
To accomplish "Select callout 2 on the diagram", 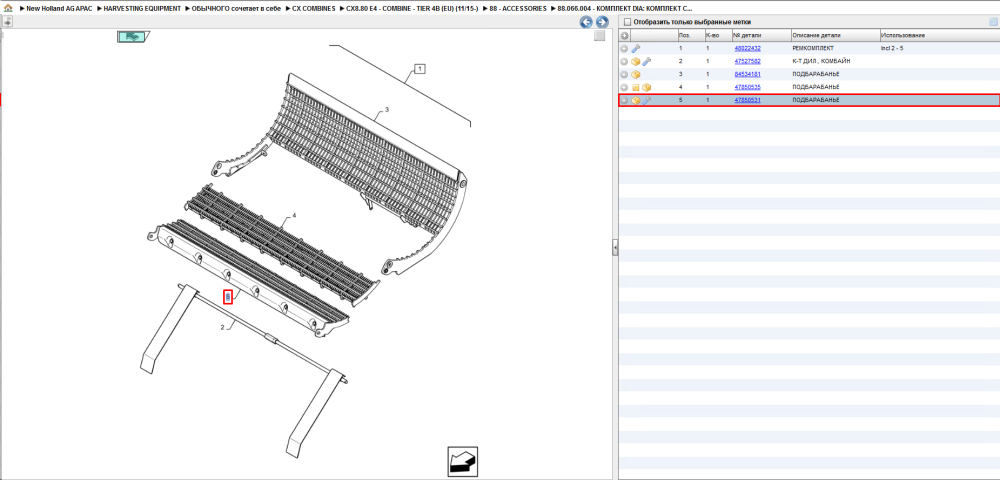I will click(222, 328).
